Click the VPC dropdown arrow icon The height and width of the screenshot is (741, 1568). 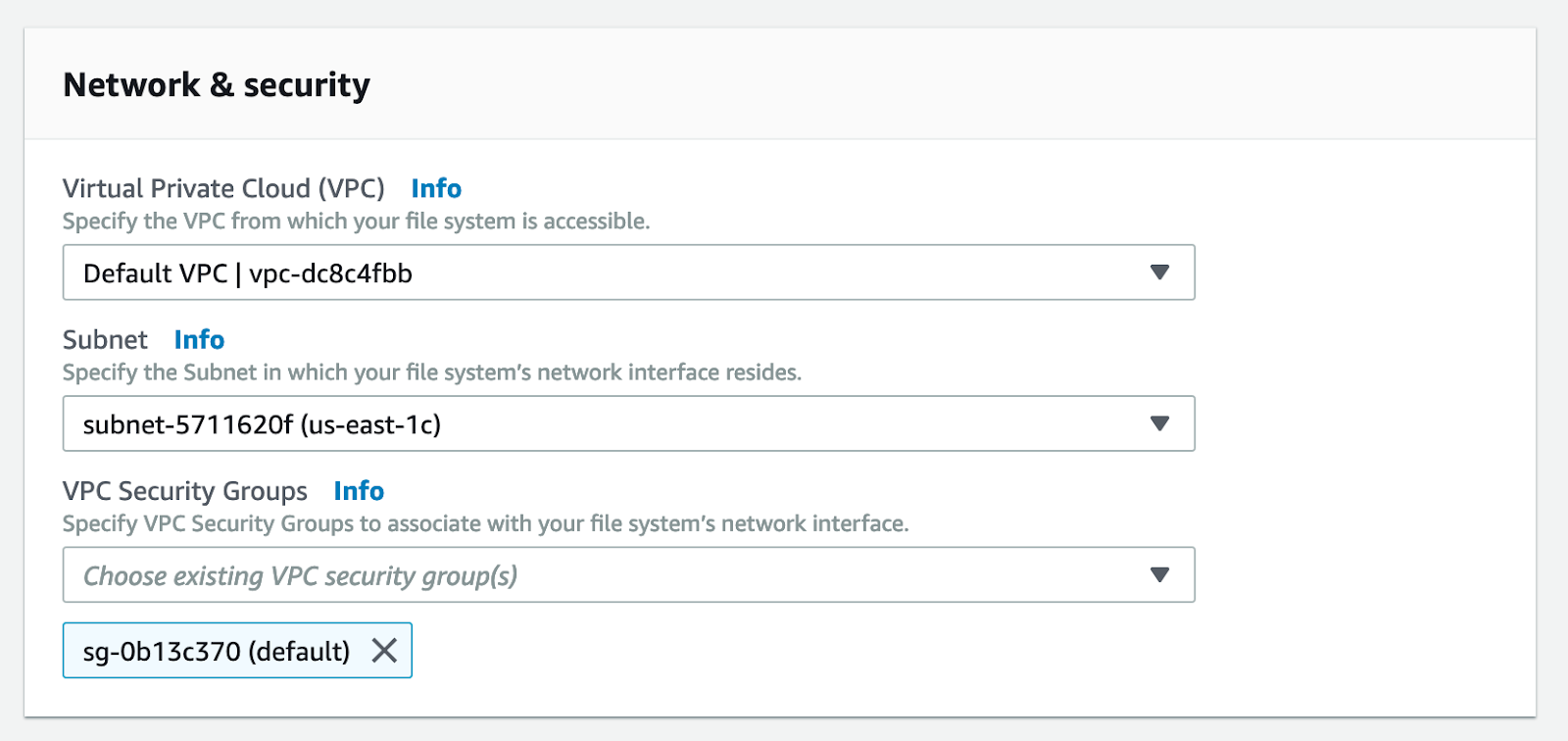click(x=1159, y=272)
